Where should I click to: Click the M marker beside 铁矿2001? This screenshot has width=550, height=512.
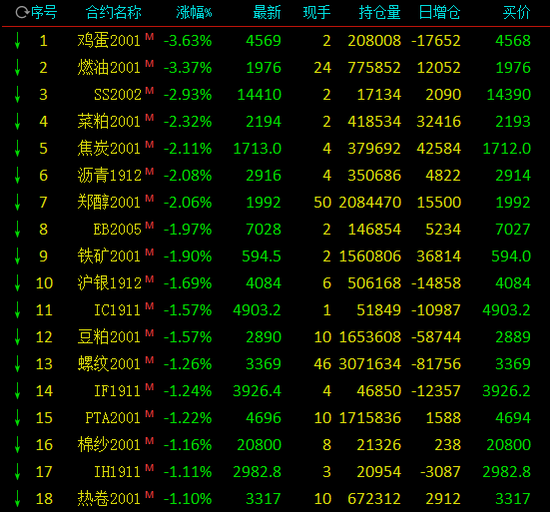click(150, 252)
